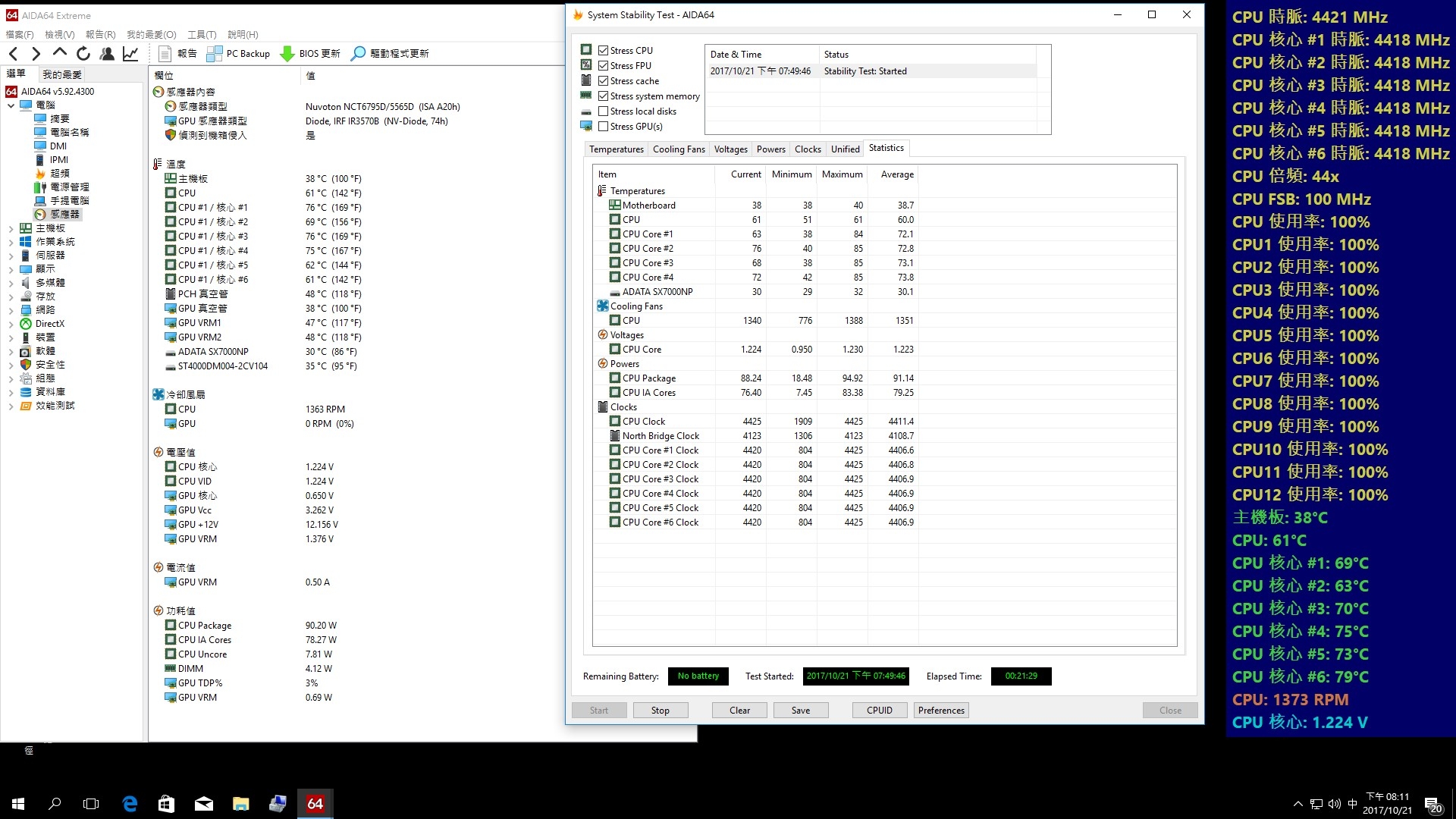
Task: Switch to the Clocks tab
Action: (808, 149)
